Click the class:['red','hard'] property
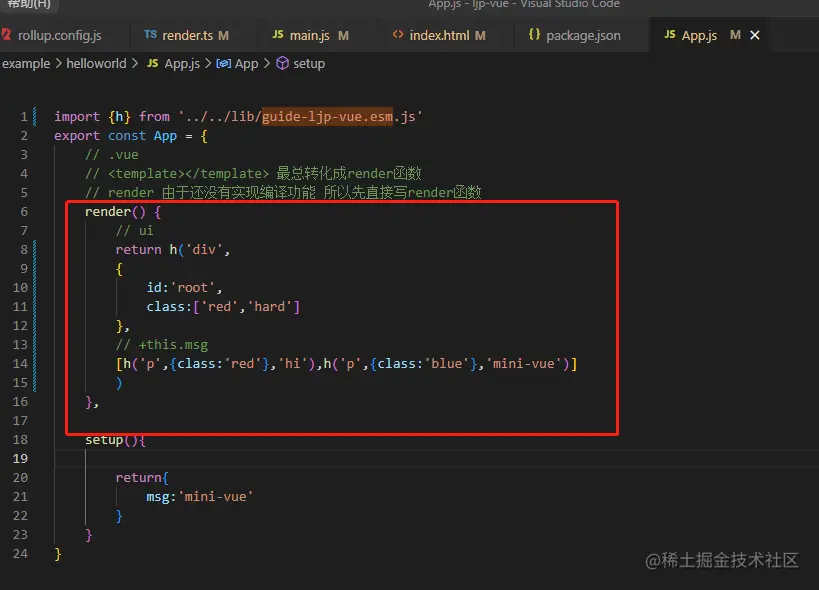 pos(223,306)
